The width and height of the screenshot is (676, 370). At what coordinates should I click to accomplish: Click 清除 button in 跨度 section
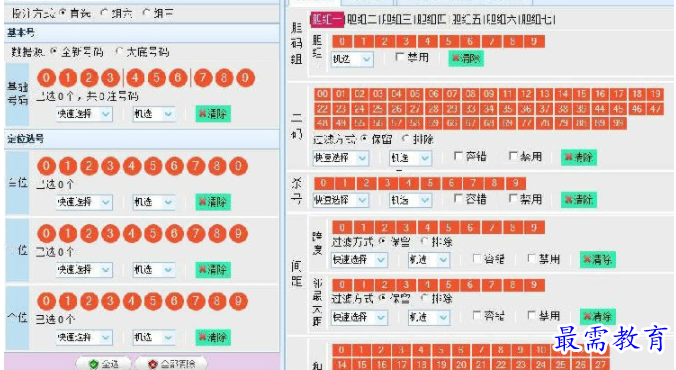tap(598, 260)
